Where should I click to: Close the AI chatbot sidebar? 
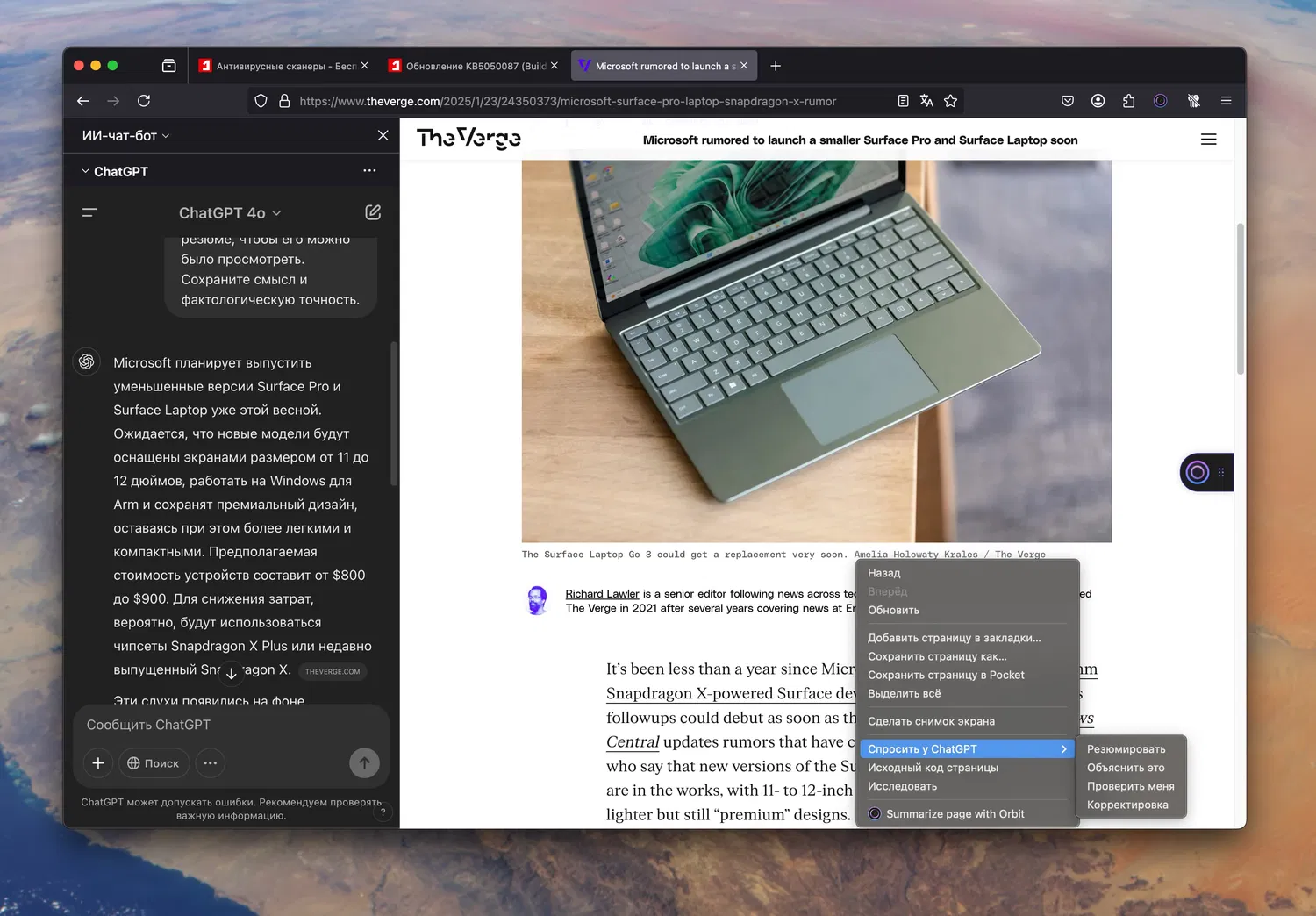coord(383,135)
